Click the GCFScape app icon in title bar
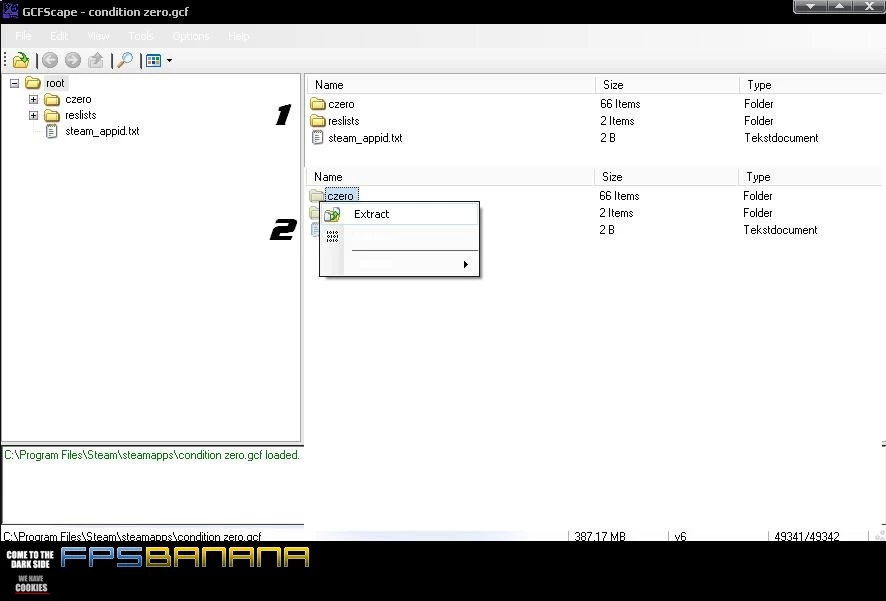Screen dimensions: 886x601 [x=10, y=11]
